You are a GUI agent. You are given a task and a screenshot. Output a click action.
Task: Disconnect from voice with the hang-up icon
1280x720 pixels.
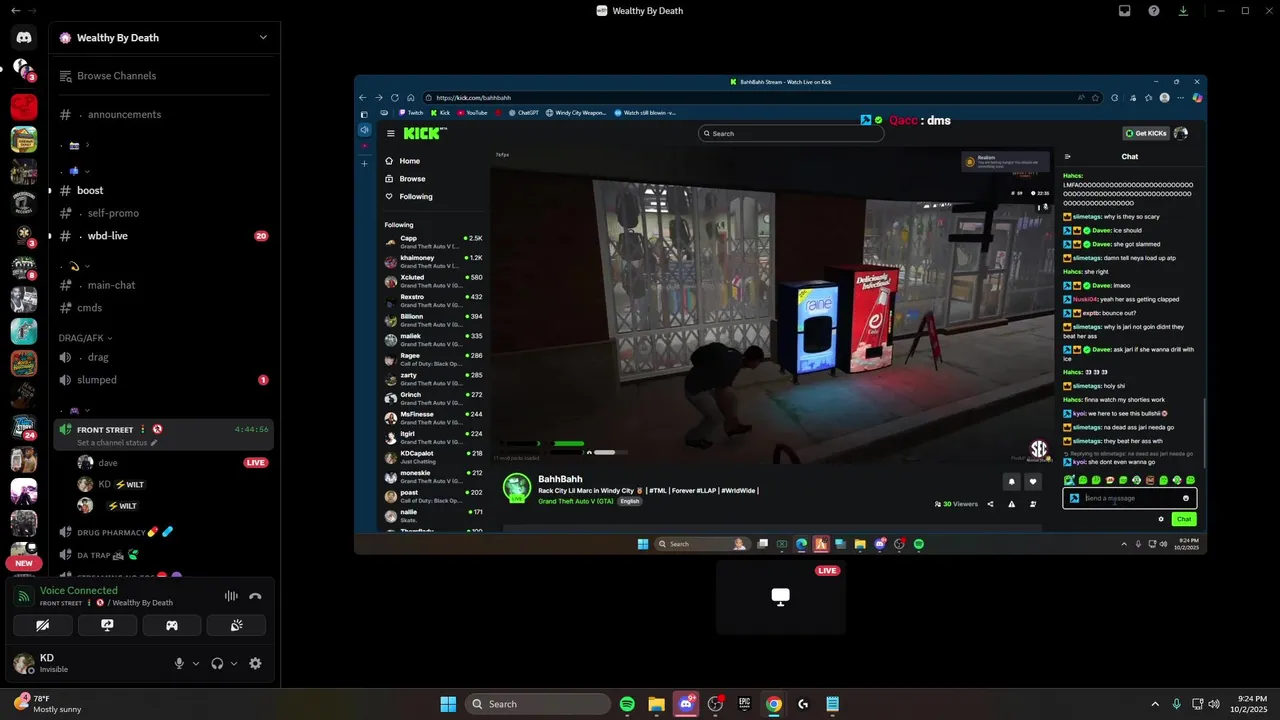coord(255,596)
